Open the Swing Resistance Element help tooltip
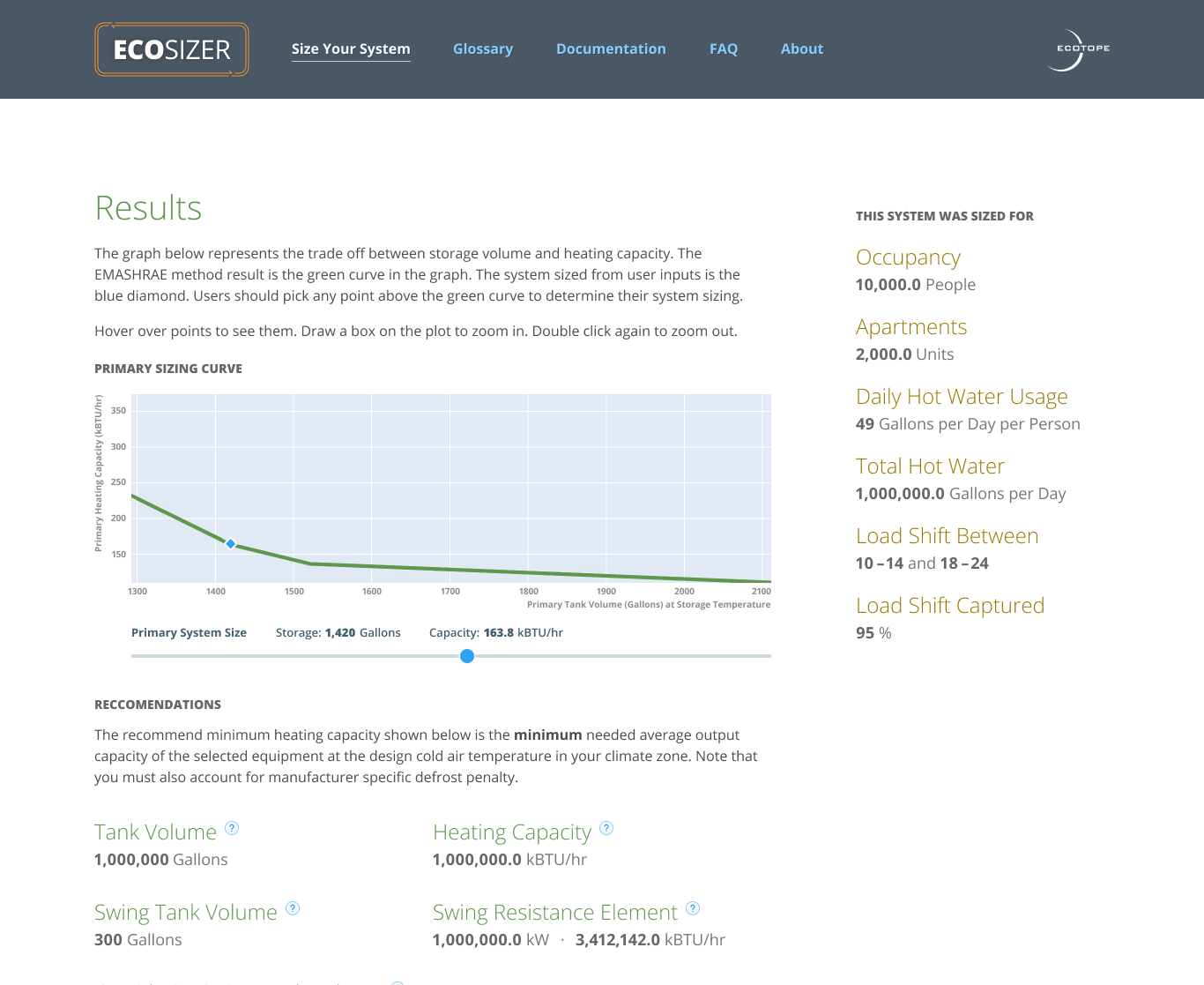The width and height of the screenshot is (1204, 985). pyautogui.click(x=693, y=907)
